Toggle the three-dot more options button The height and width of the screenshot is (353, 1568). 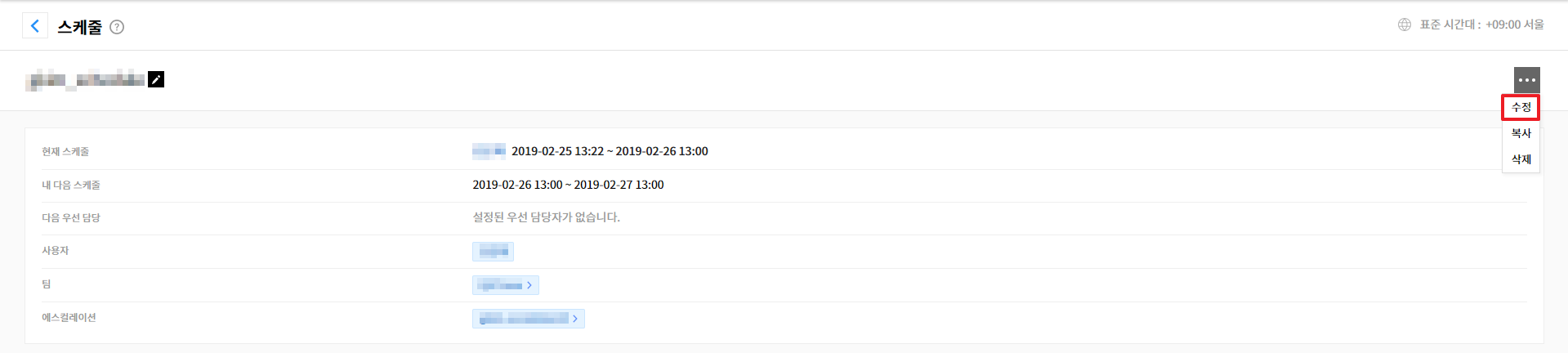1526,80
